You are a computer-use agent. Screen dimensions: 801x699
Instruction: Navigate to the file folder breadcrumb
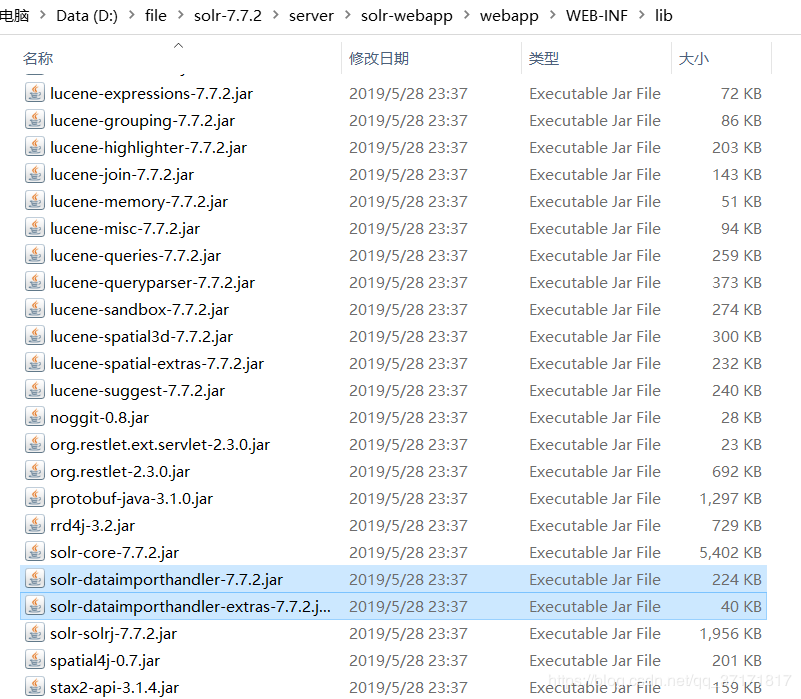[x=156, y=16]
